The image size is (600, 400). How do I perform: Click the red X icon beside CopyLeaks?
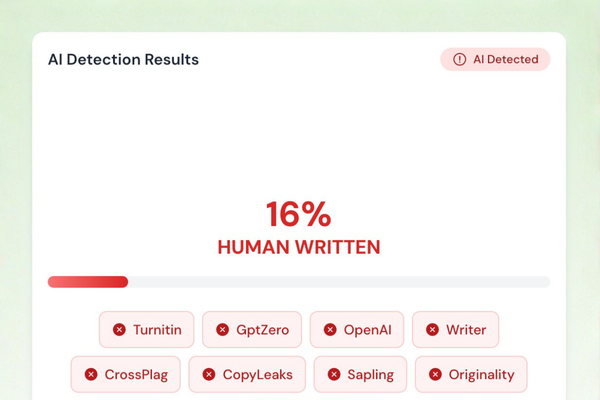tap(209, 375)
